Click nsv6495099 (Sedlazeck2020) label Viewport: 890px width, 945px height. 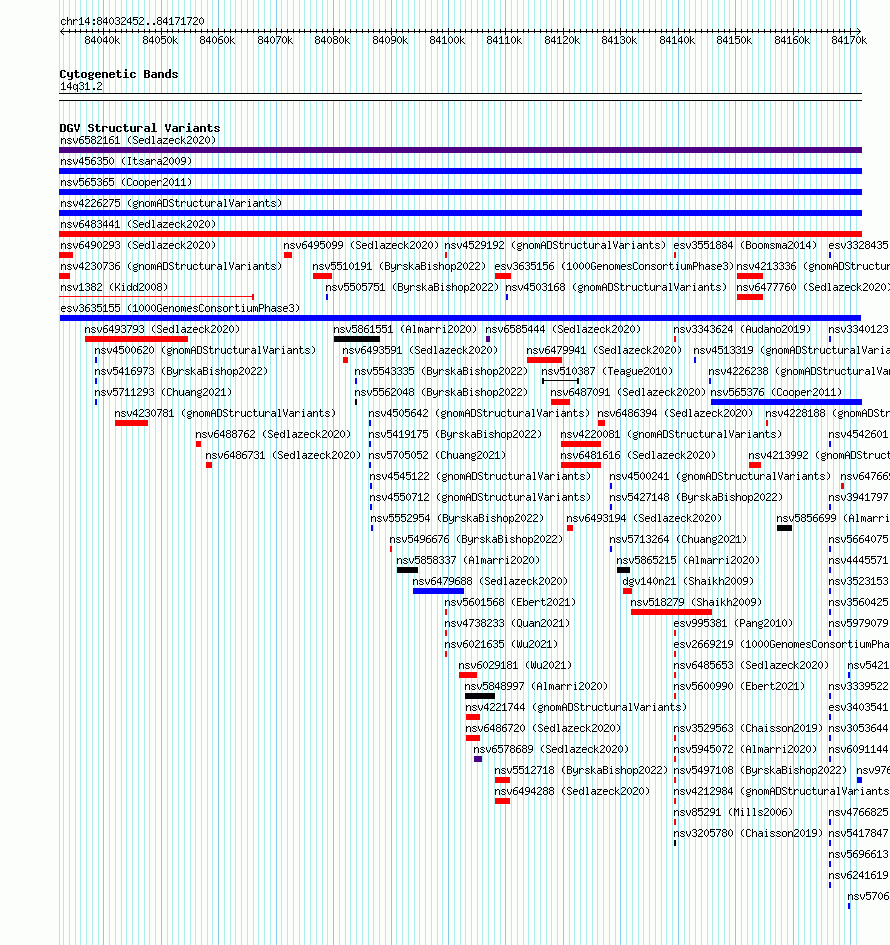(x=362, y=246)
